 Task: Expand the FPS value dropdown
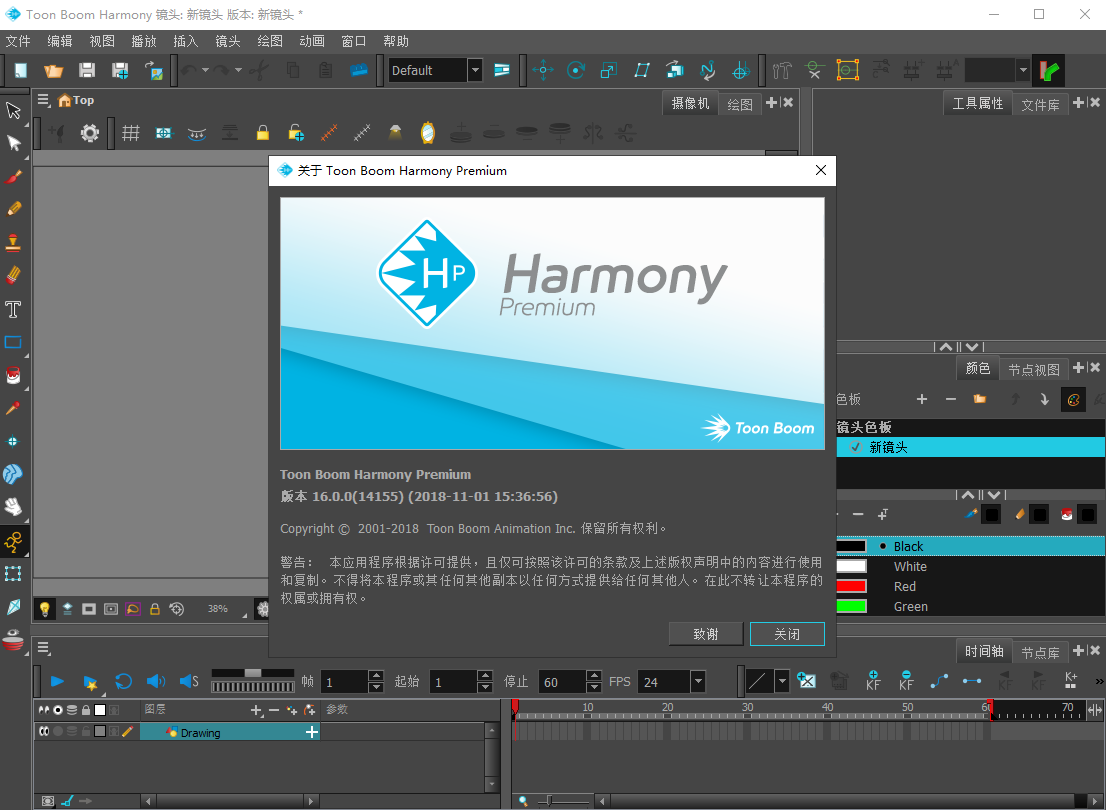pyautogui.click(x=697, y=682)
